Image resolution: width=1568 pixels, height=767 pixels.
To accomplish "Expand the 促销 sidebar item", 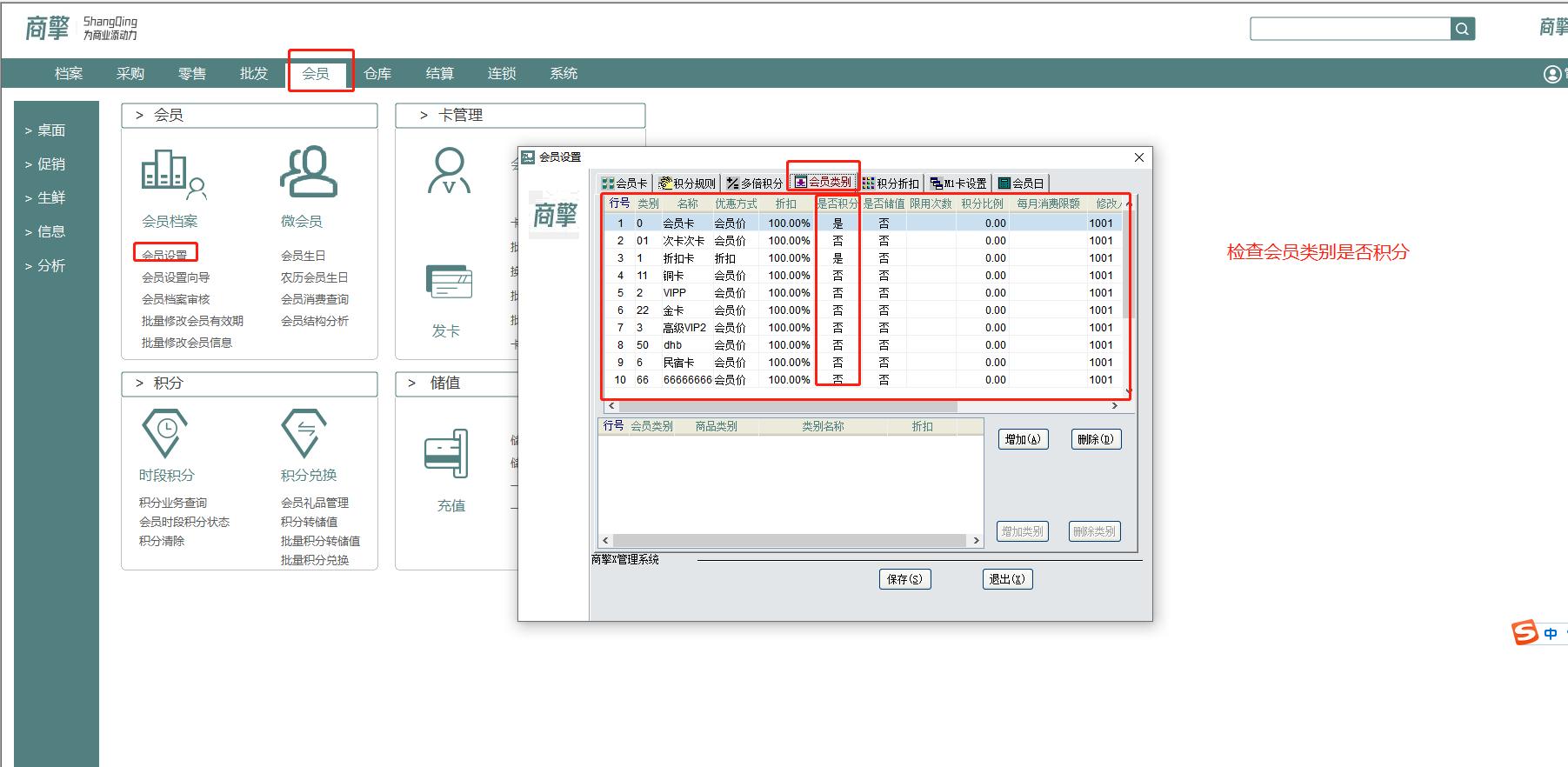I will (45, 164).
